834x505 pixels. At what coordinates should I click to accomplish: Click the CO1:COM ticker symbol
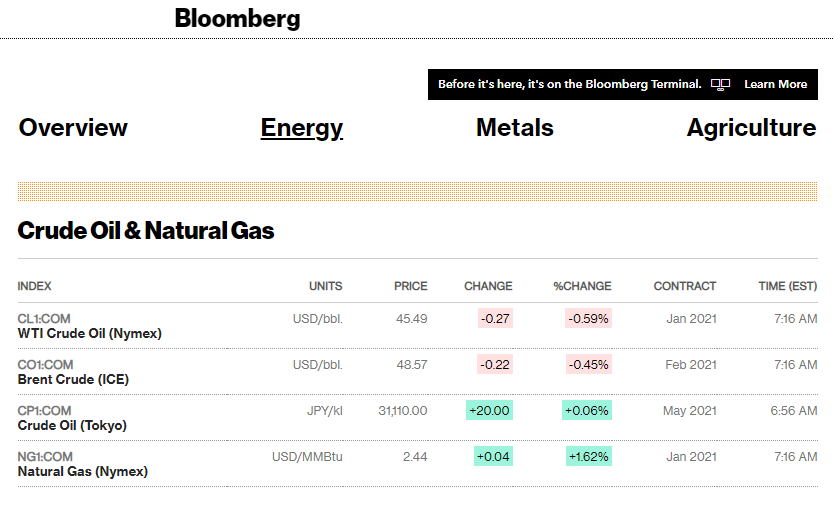45,365
